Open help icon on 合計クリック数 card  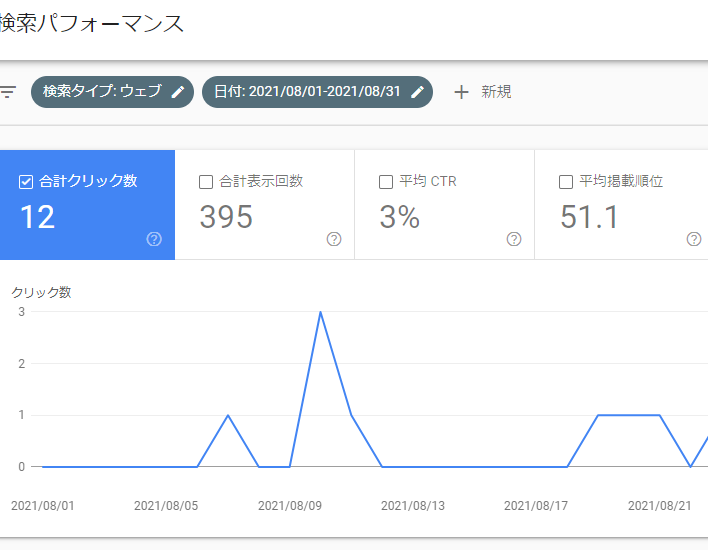[x=154, y=239]
